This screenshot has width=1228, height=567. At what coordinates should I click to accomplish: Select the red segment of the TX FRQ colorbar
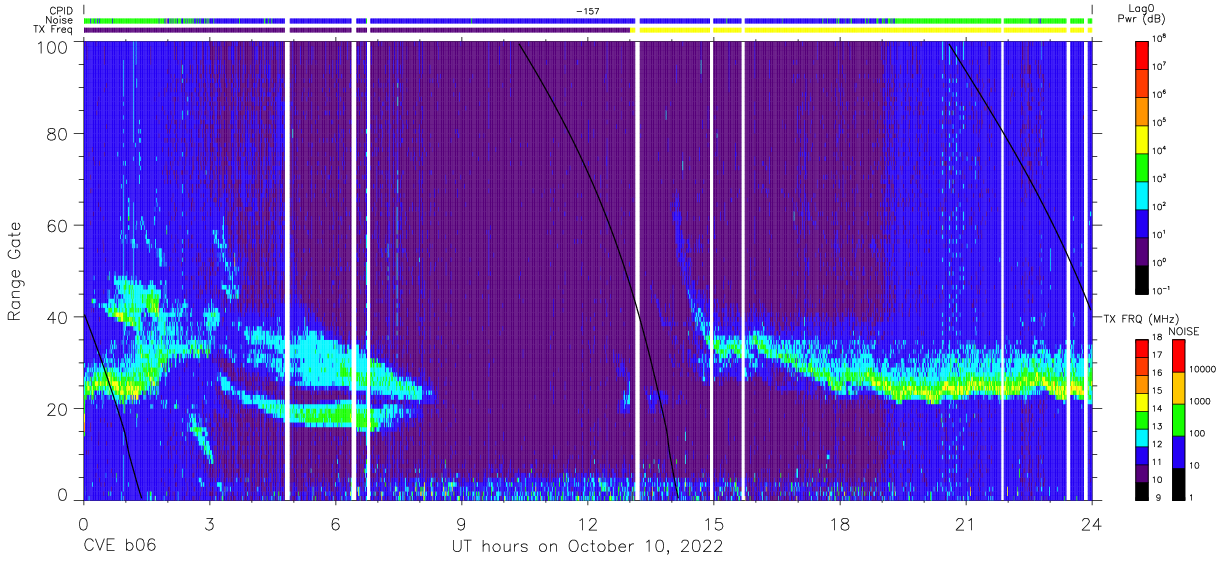tap(1143, 349)
